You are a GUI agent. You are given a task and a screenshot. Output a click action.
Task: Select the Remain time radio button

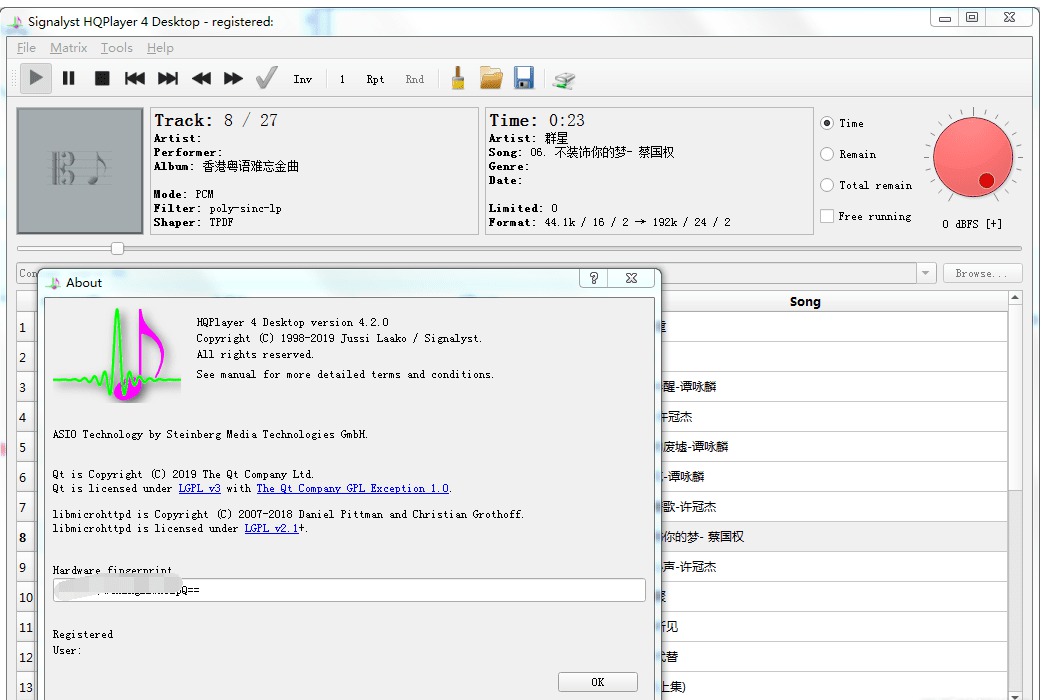pos(827,154)
